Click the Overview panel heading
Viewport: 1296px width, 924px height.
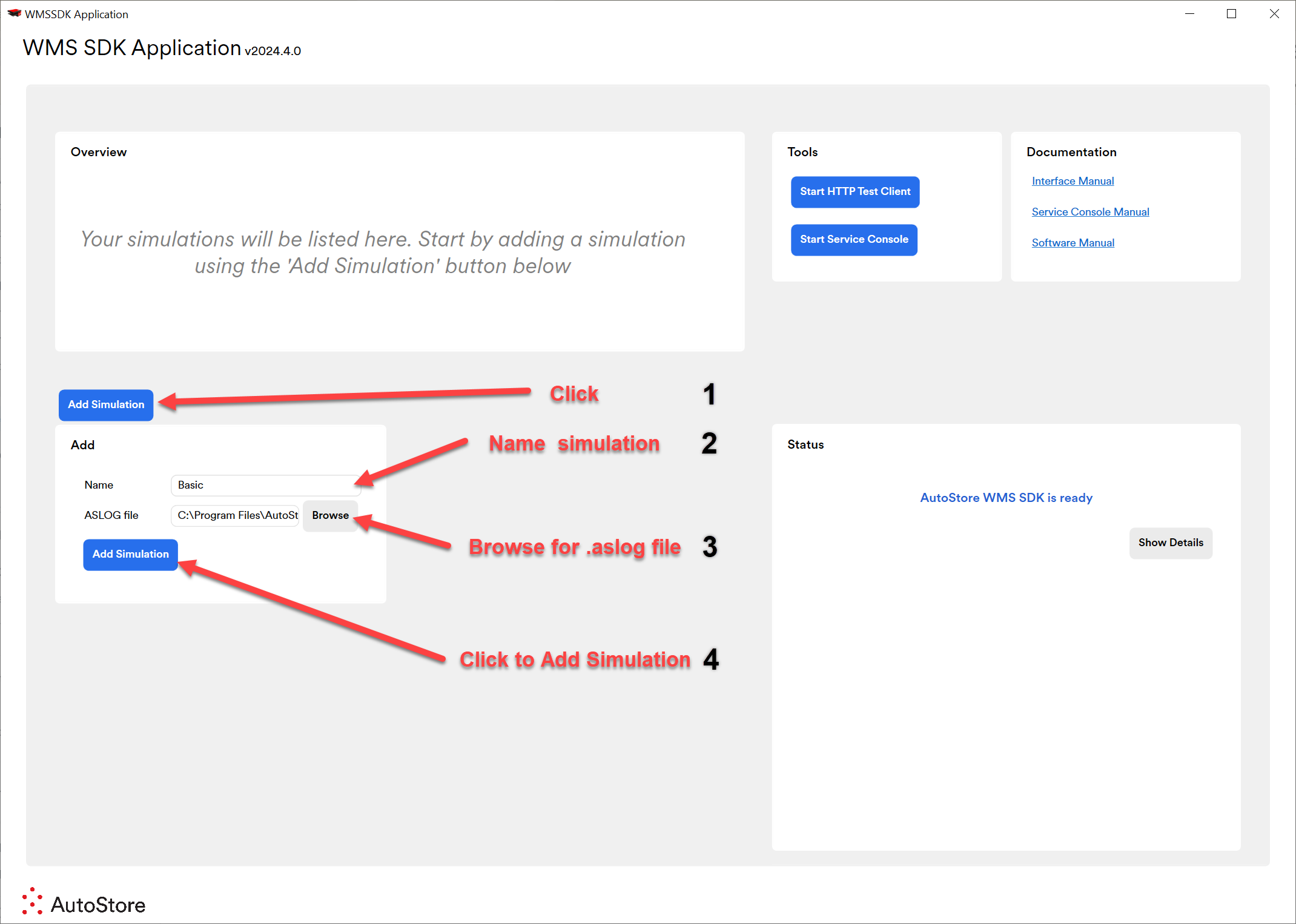[99, 152]
